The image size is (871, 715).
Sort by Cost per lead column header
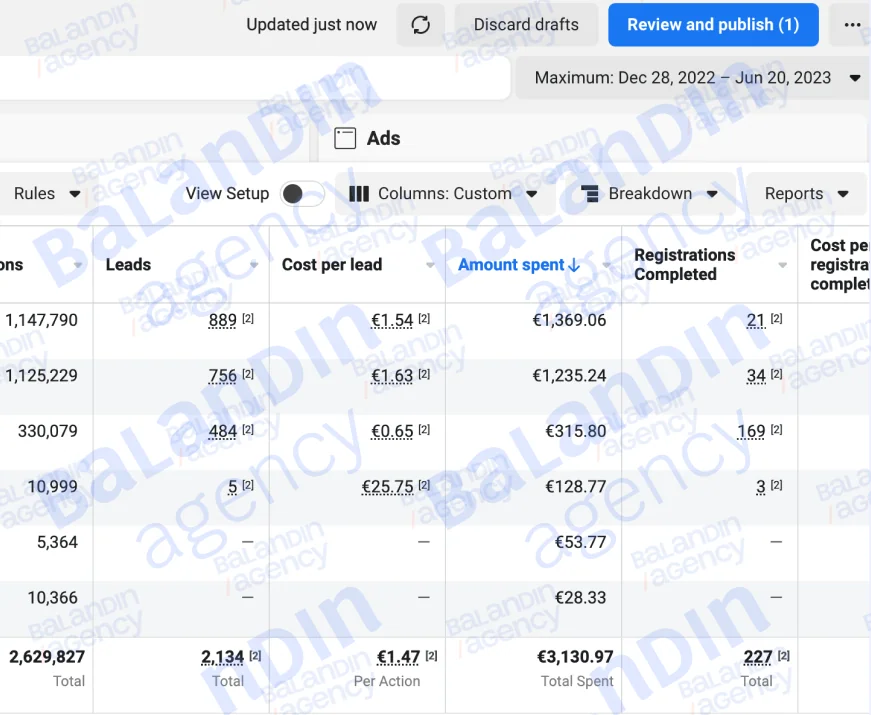(x=332, y=265)
